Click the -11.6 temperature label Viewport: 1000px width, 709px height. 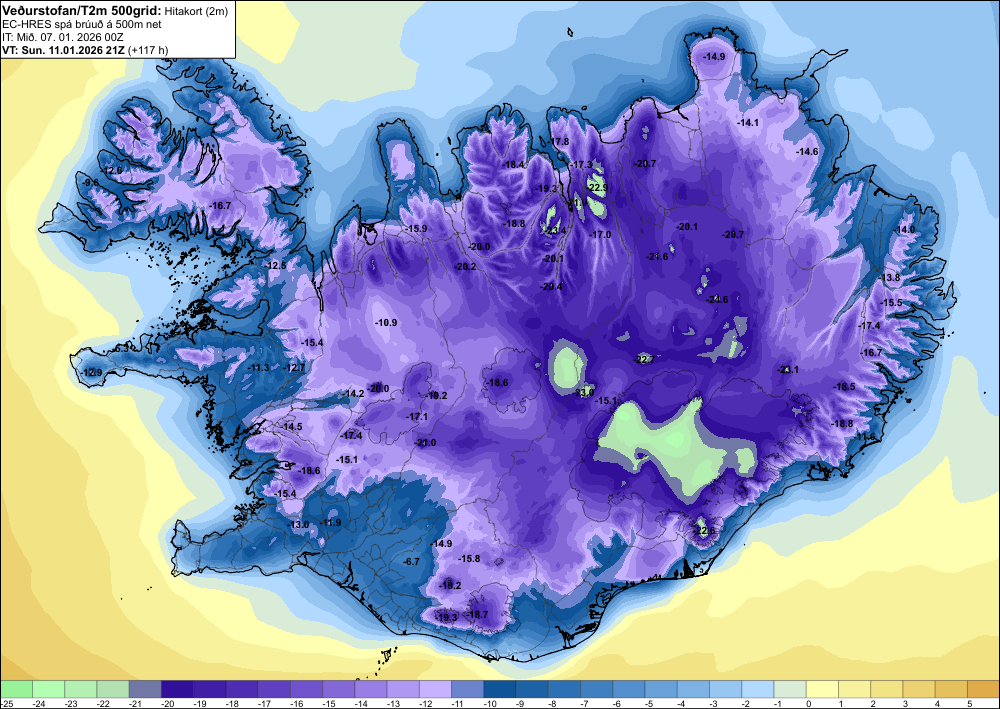(x=865, y=437)
